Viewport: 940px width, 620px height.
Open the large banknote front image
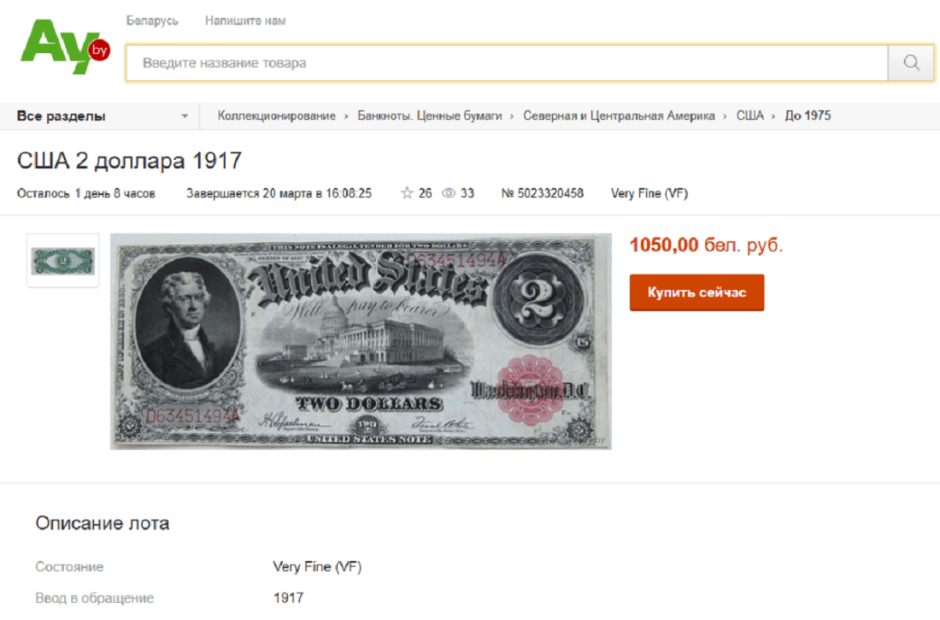click(x=361, y=341)
